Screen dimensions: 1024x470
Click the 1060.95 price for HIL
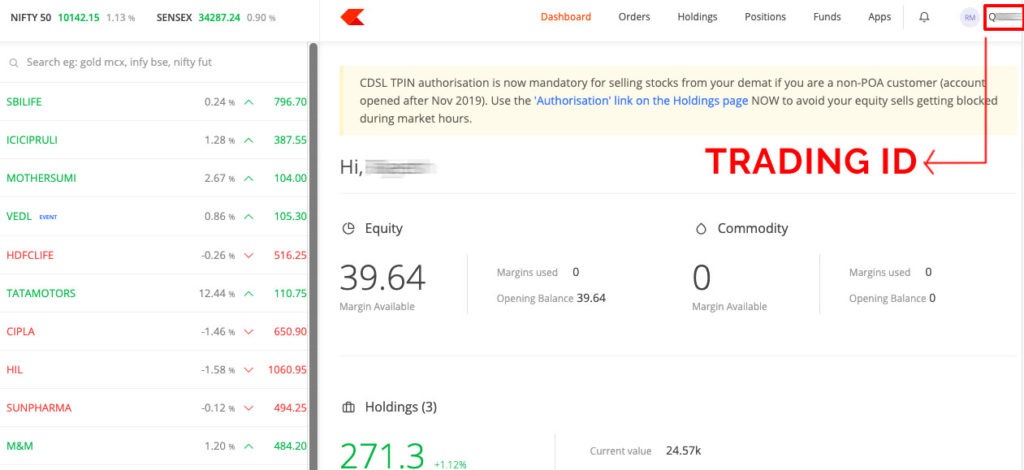(287, 370)
